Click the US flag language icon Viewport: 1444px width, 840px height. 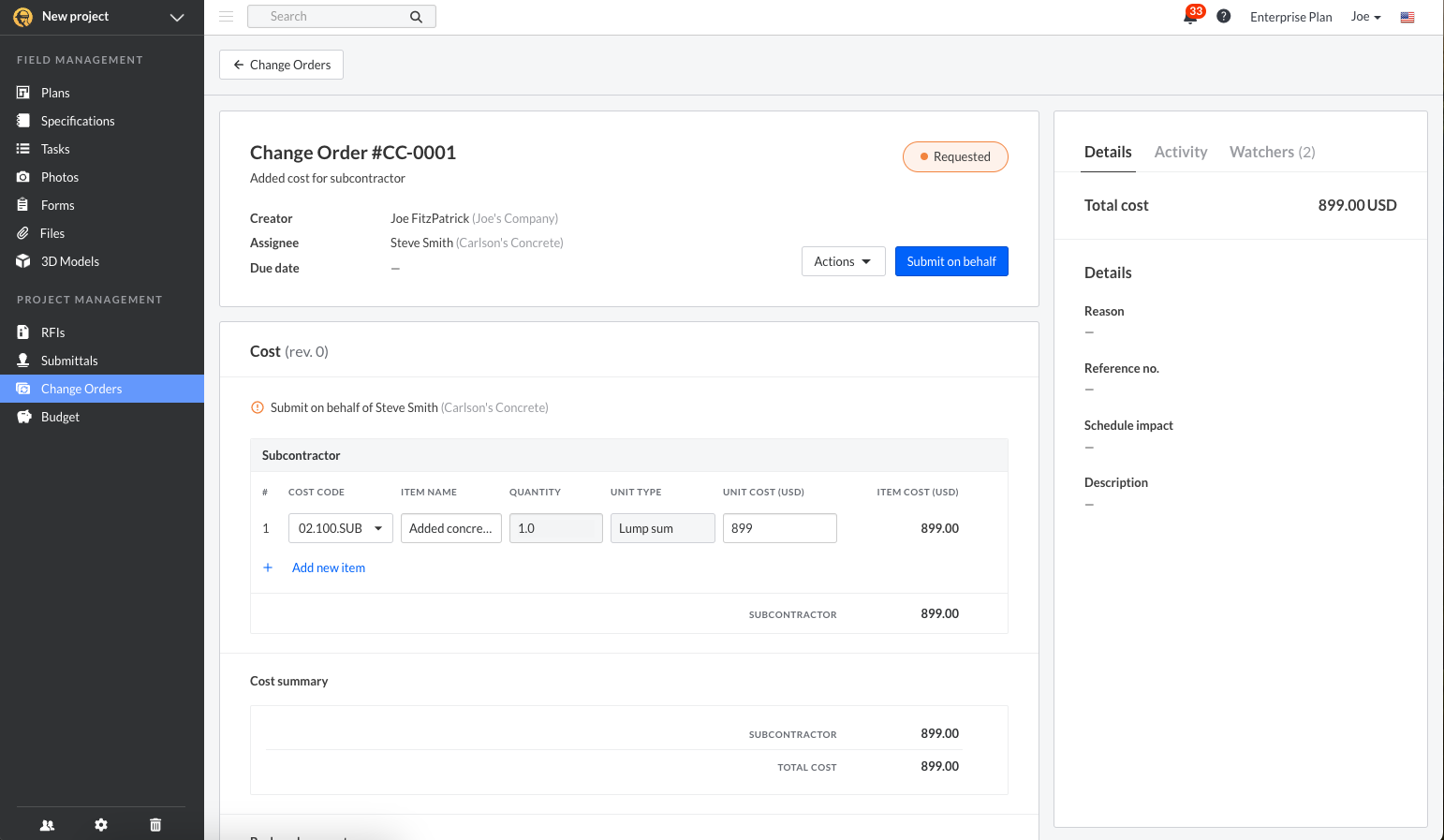coord(1407,17)
